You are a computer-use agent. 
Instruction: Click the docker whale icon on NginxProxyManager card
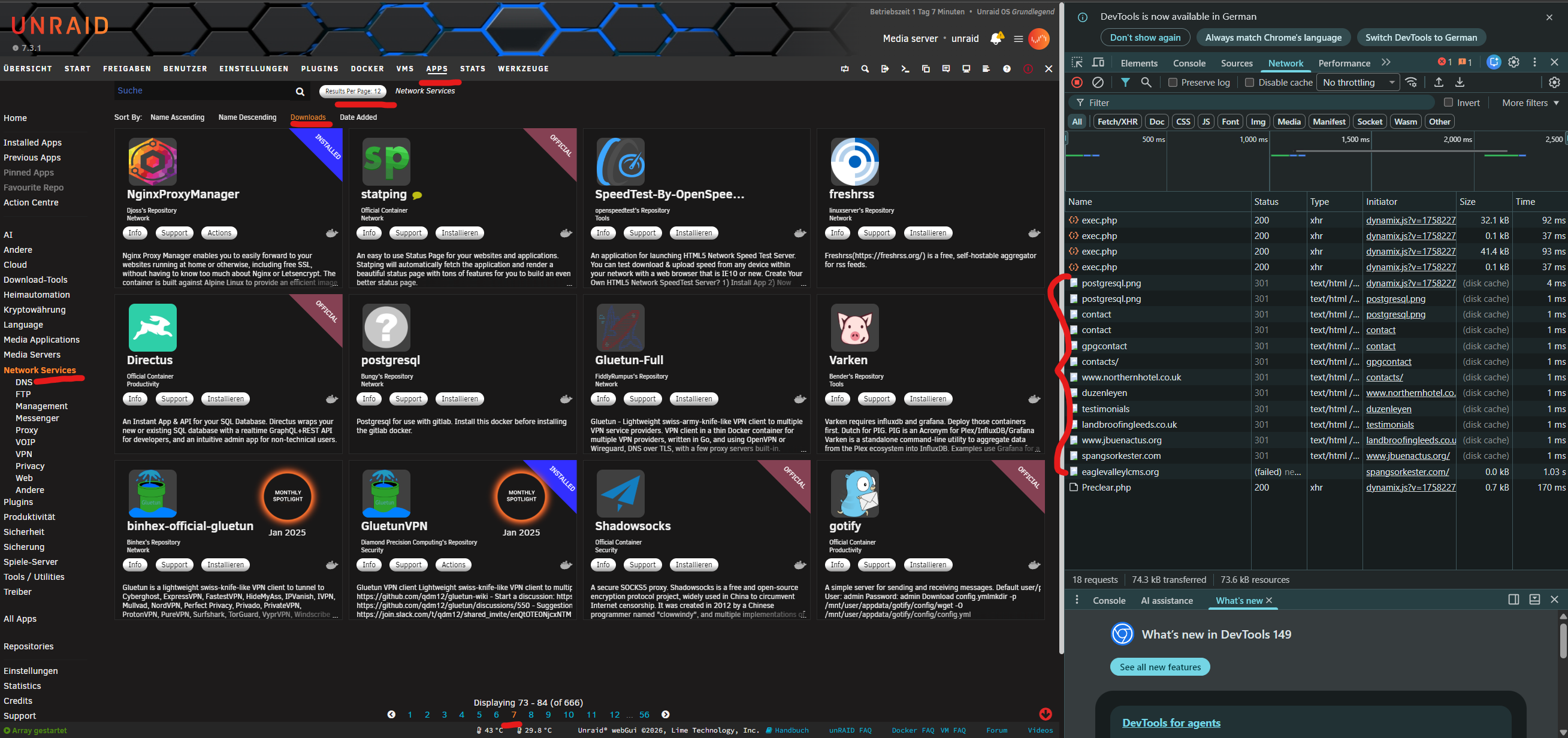coord(332,233)
